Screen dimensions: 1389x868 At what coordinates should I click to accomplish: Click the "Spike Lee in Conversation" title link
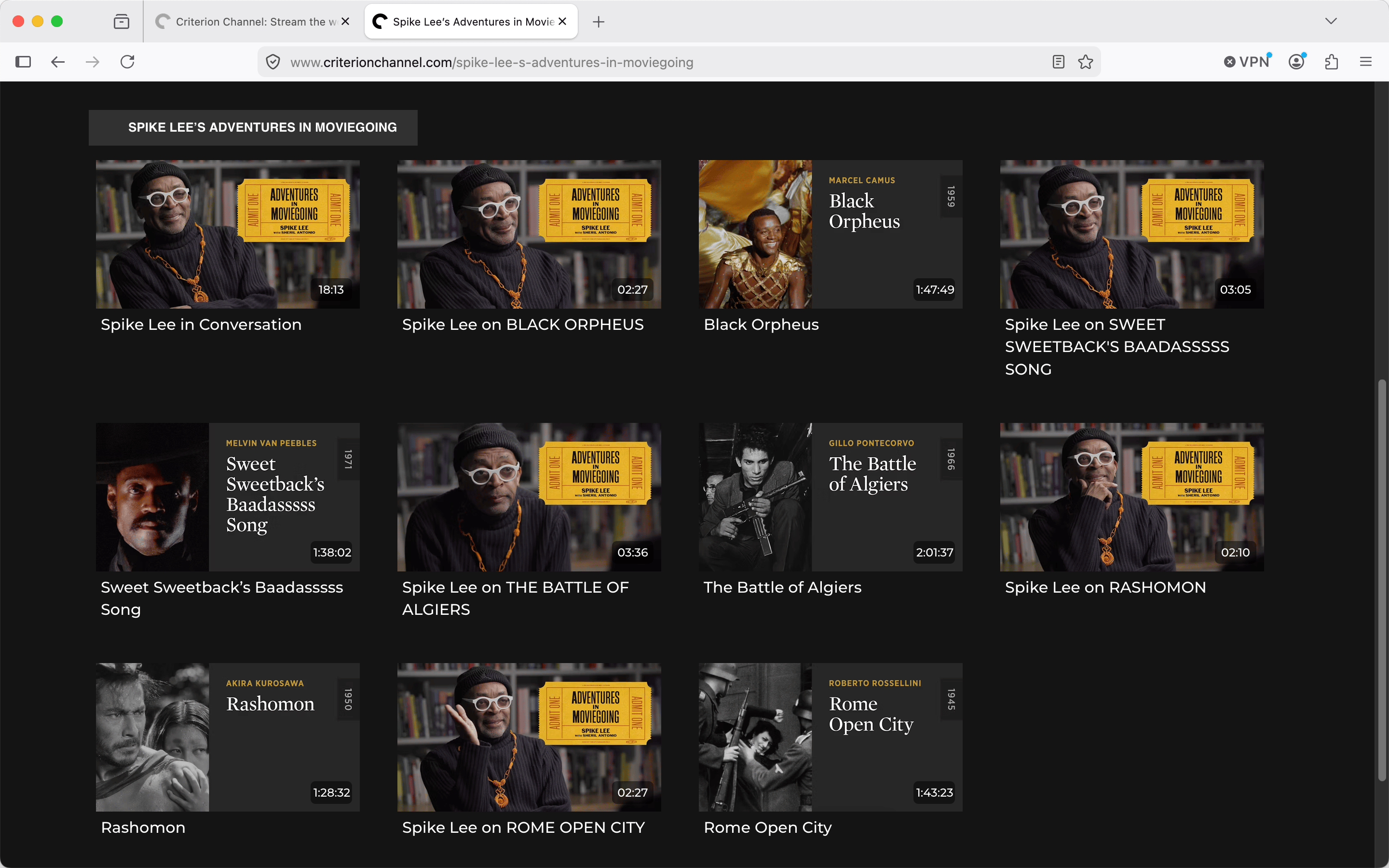point(201,325)
